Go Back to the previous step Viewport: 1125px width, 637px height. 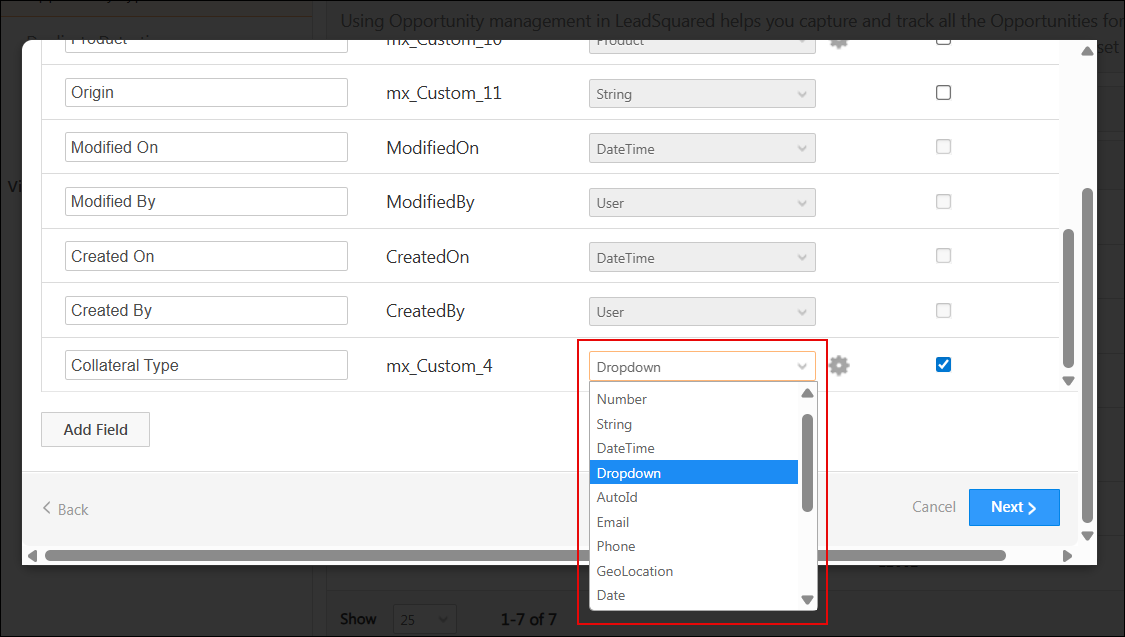tap(65, 509)
